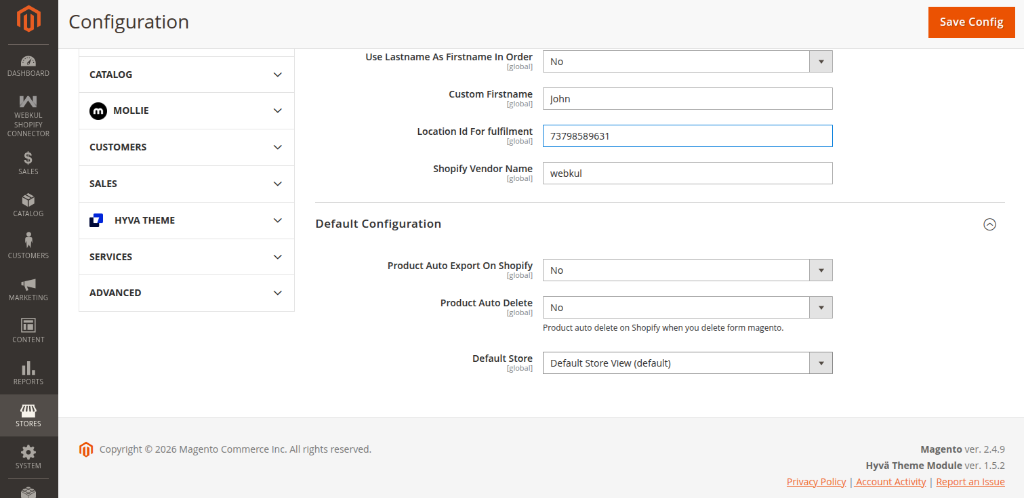
Task: Expand the CATALOG config tab chevron
Action: coord(278,74)
